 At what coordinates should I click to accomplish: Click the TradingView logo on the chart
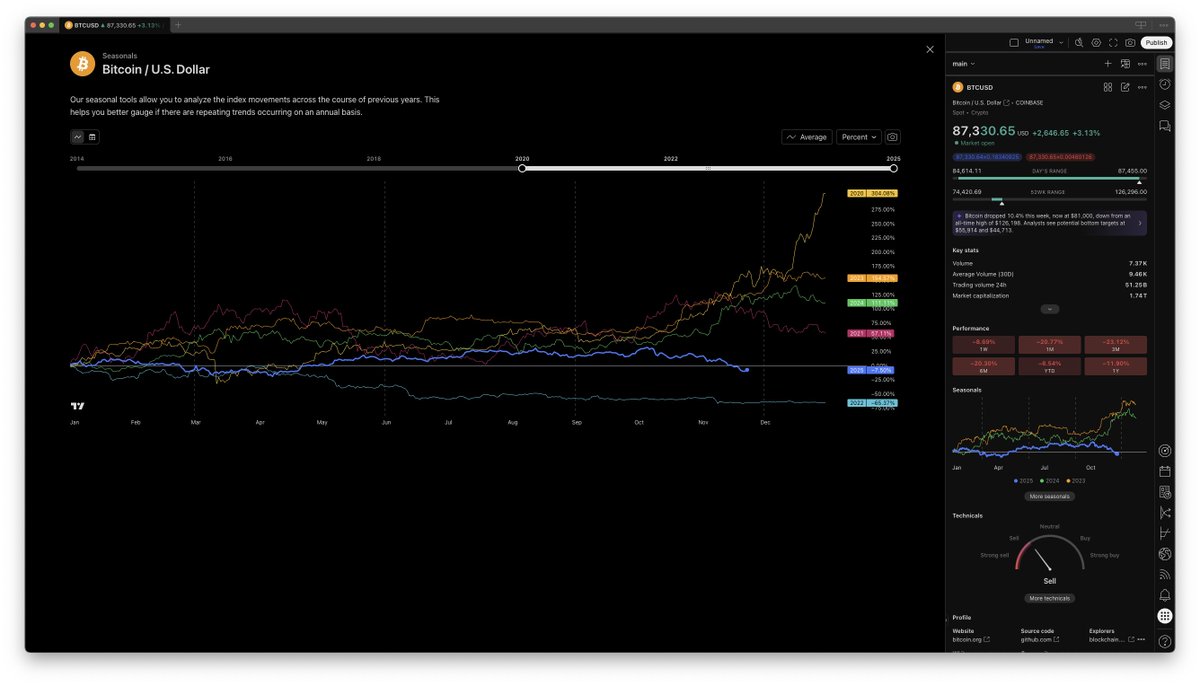point(78,406)
